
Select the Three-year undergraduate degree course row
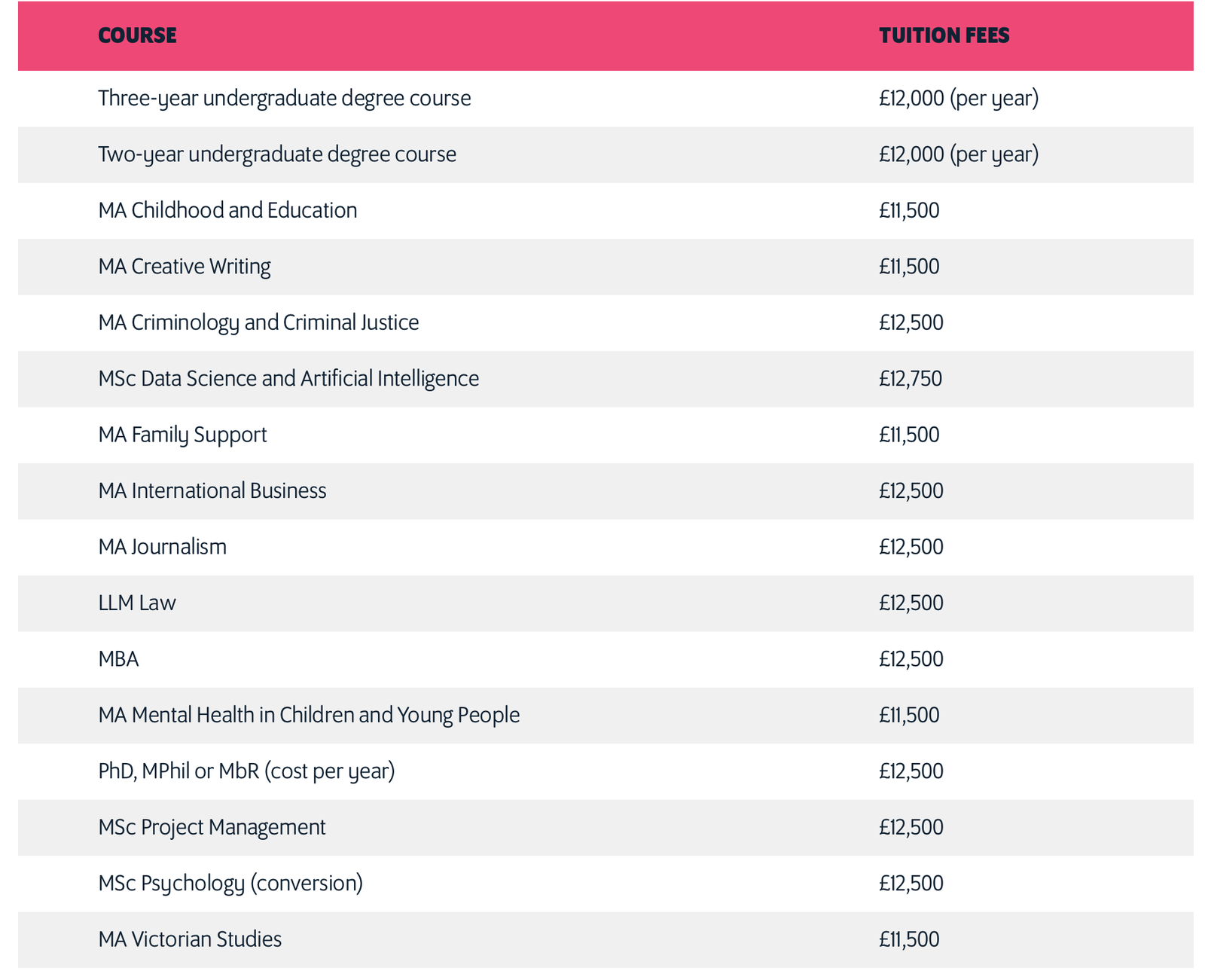pos(284,99)
